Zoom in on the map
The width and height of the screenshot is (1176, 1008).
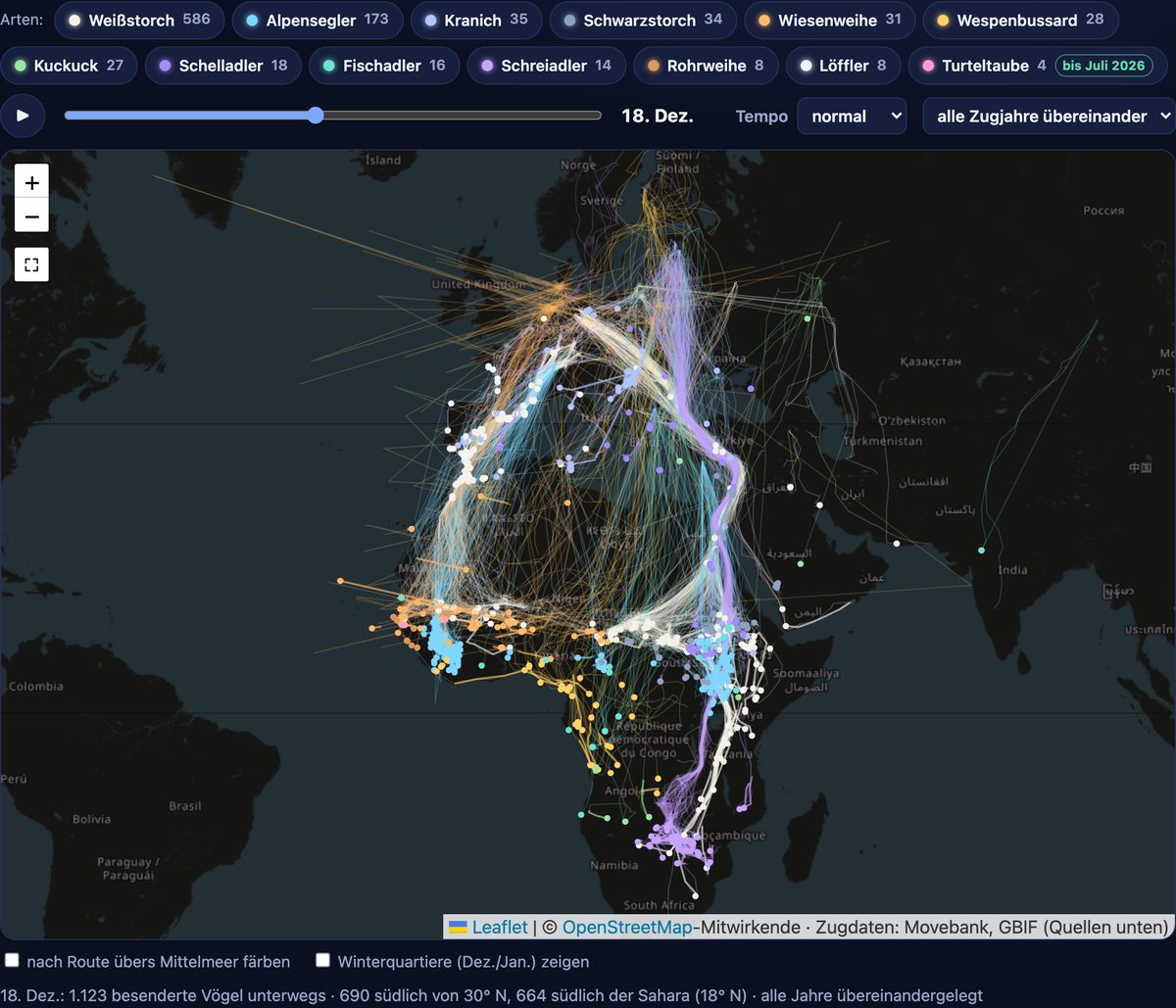point(32,182)
